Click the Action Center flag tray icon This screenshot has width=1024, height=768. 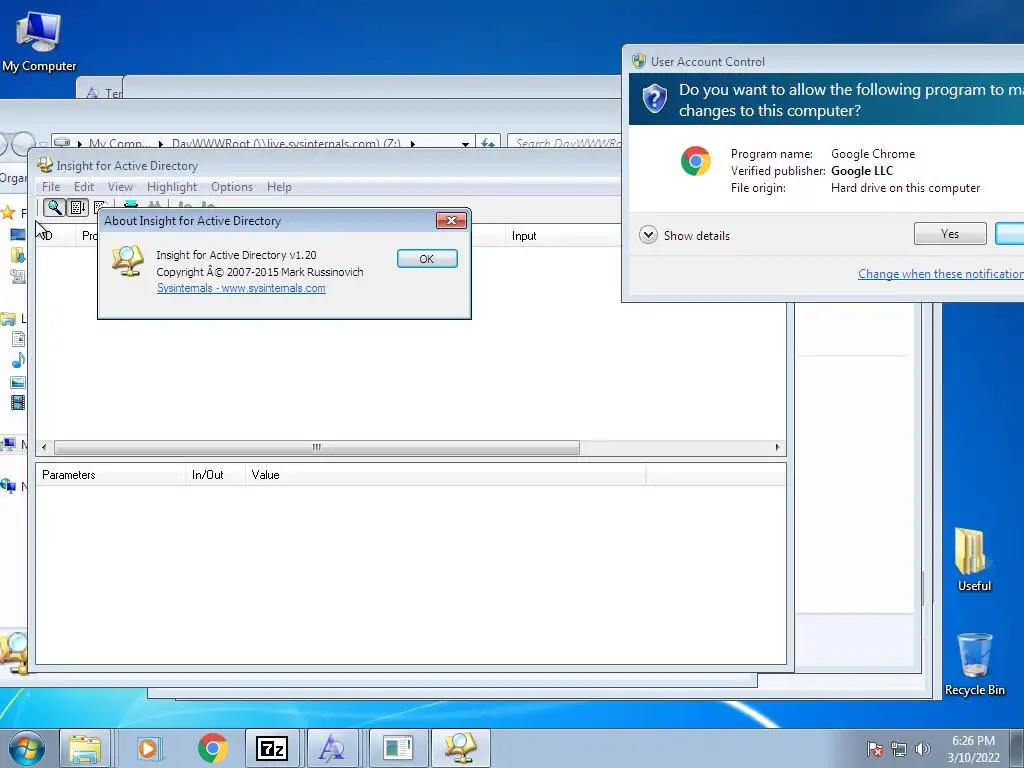(x=874, y=749)
